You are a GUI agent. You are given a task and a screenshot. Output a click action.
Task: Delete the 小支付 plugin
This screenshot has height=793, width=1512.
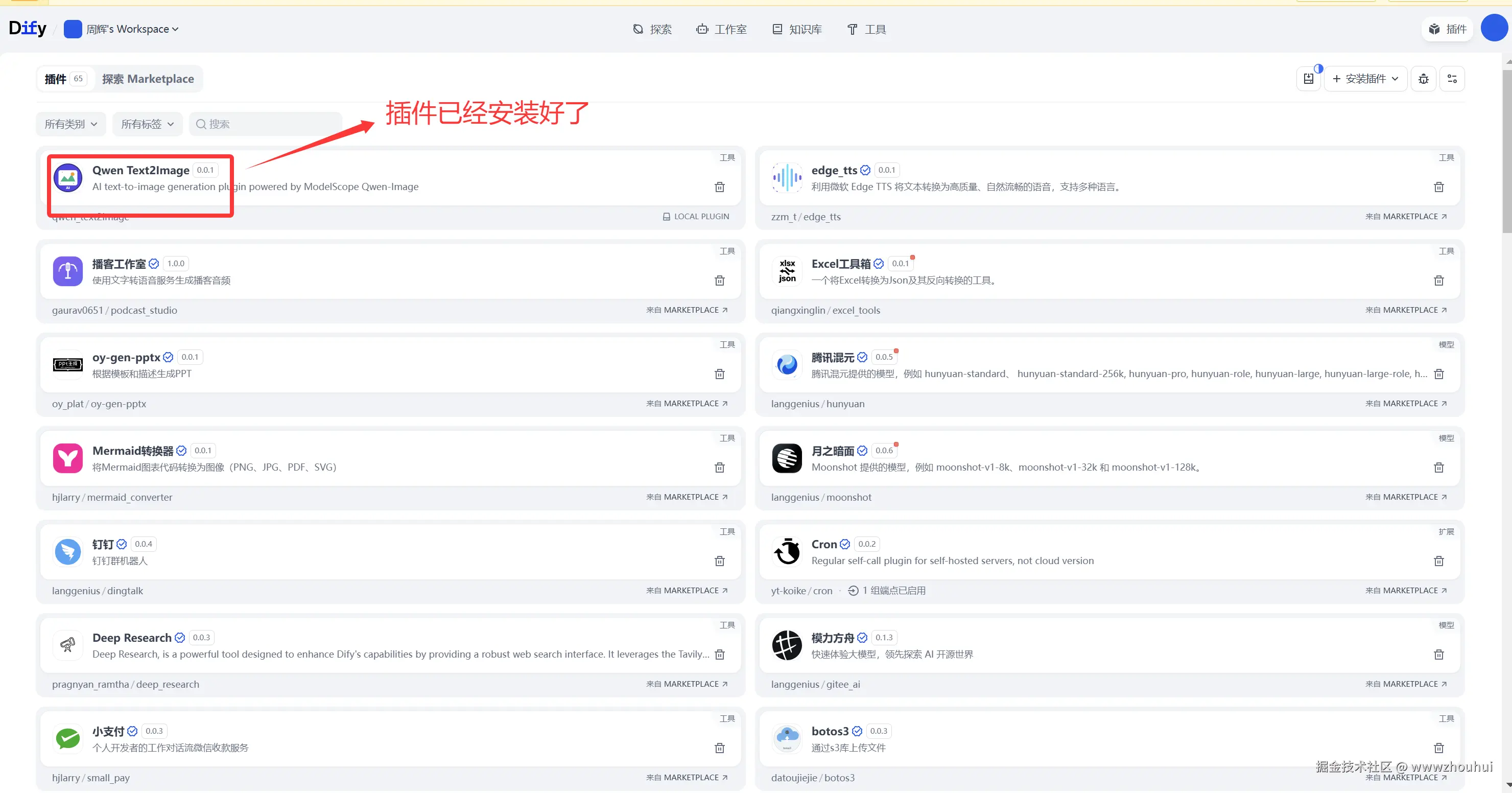pos(720,748)
